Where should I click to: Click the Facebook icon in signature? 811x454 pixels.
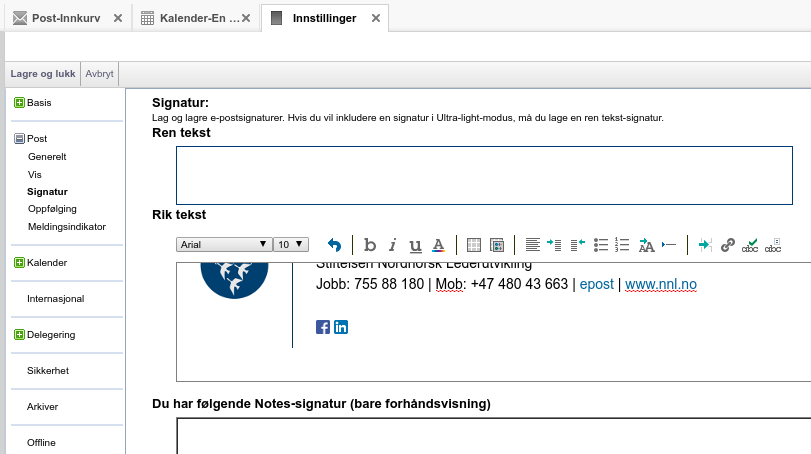click(323, 327)
